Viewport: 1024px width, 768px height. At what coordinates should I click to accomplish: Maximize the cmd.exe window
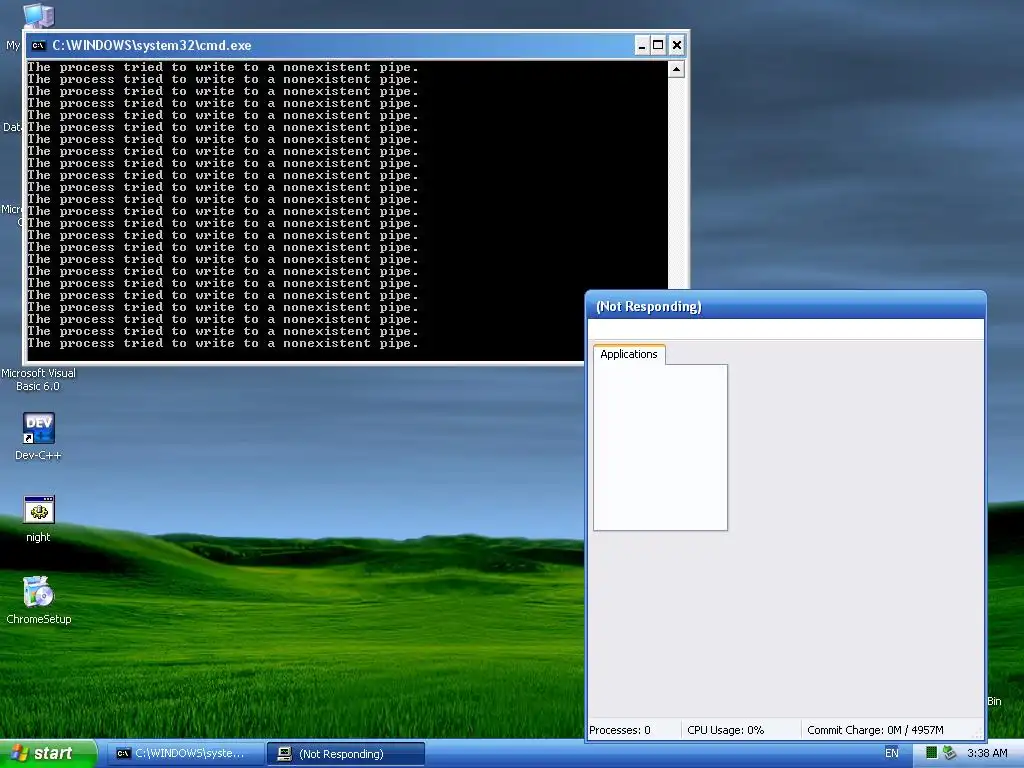(658, 45)
